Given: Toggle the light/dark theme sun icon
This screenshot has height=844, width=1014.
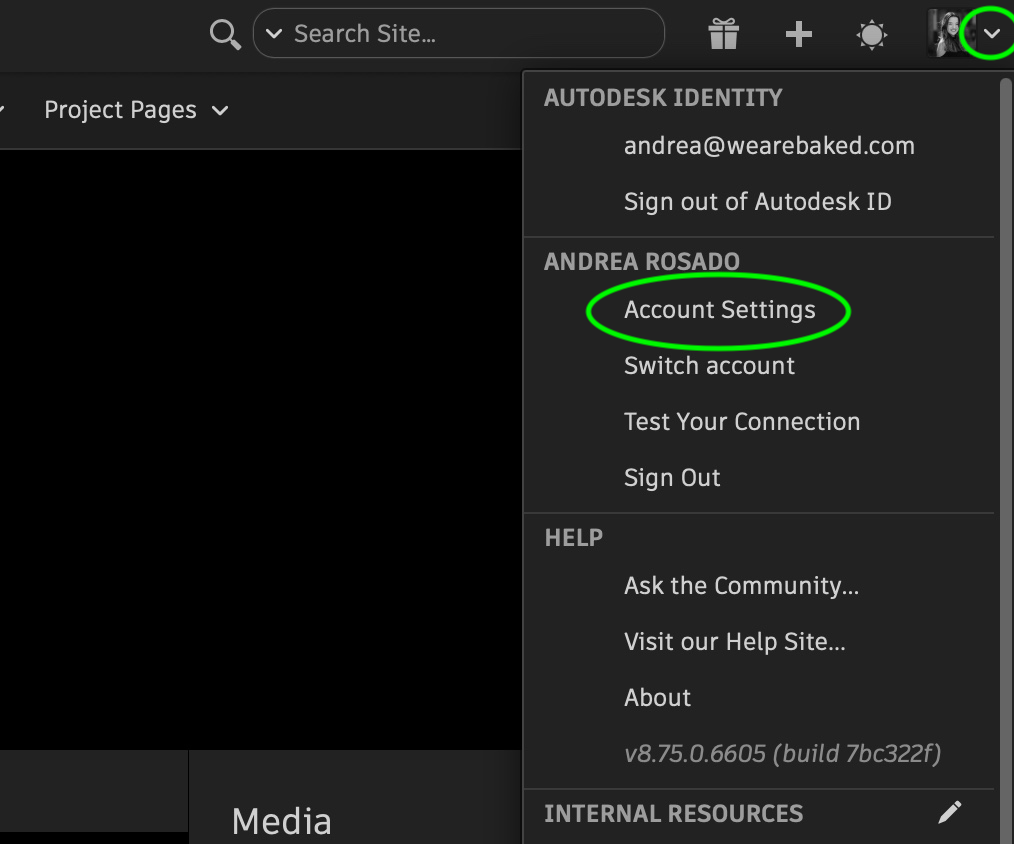Looking at the screenshot, I should coord(872,35).
